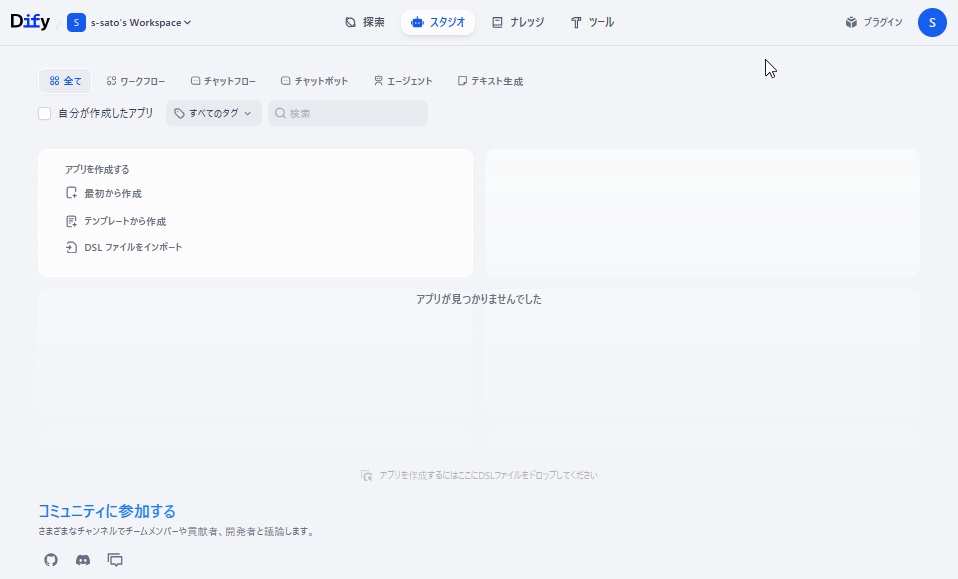
Task: Open the Discord community icon
Action: (83, 560)
